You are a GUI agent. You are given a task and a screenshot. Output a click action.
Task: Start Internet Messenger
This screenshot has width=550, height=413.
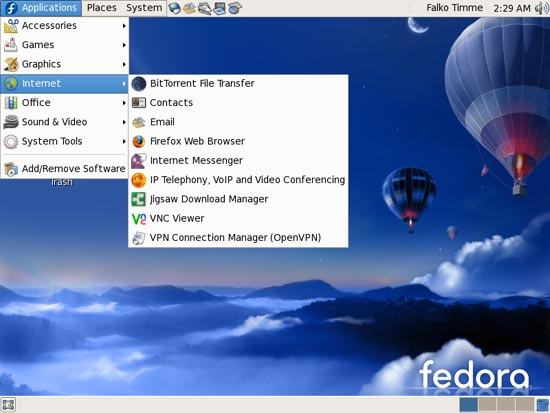(239, 161)
